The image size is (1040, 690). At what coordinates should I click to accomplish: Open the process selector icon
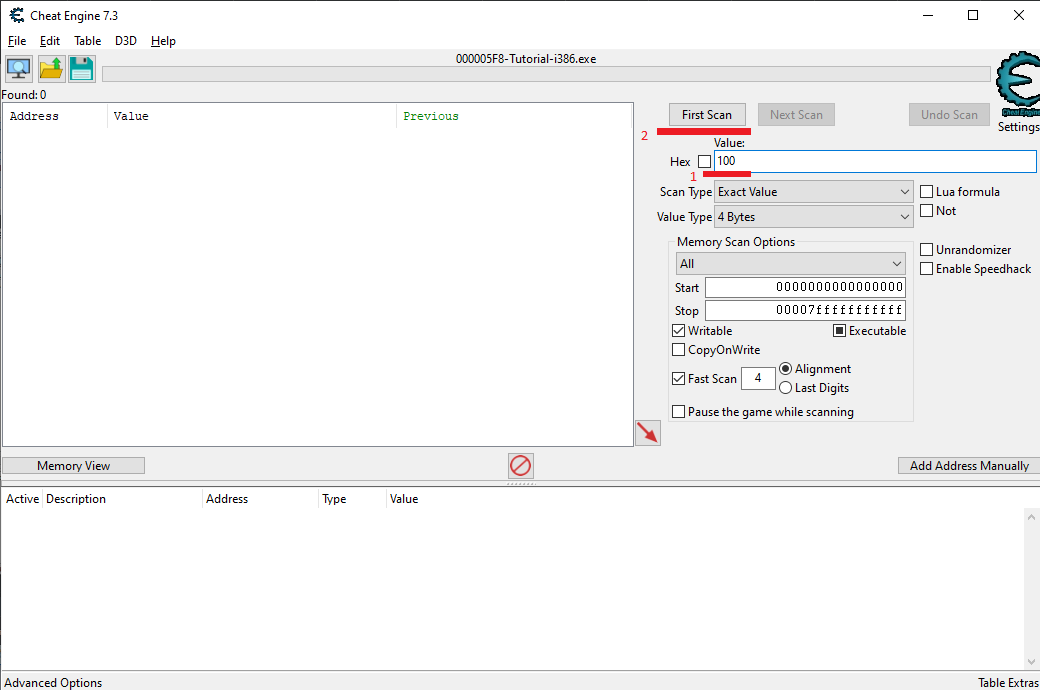19,68
